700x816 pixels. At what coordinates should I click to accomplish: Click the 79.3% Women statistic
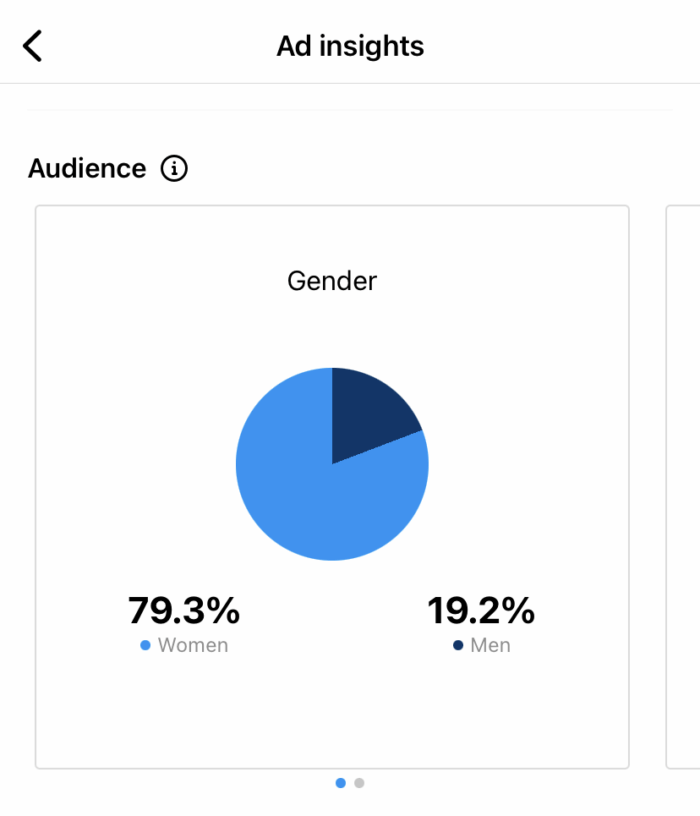(185, 610)
